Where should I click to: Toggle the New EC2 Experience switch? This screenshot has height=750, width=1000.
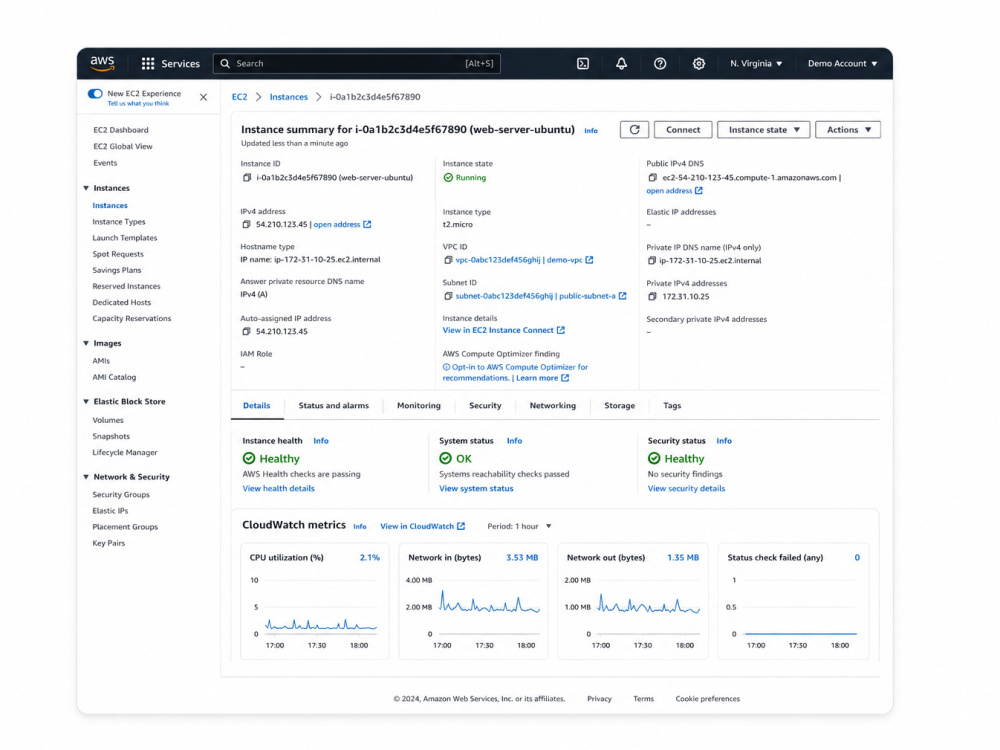(95, 94)
